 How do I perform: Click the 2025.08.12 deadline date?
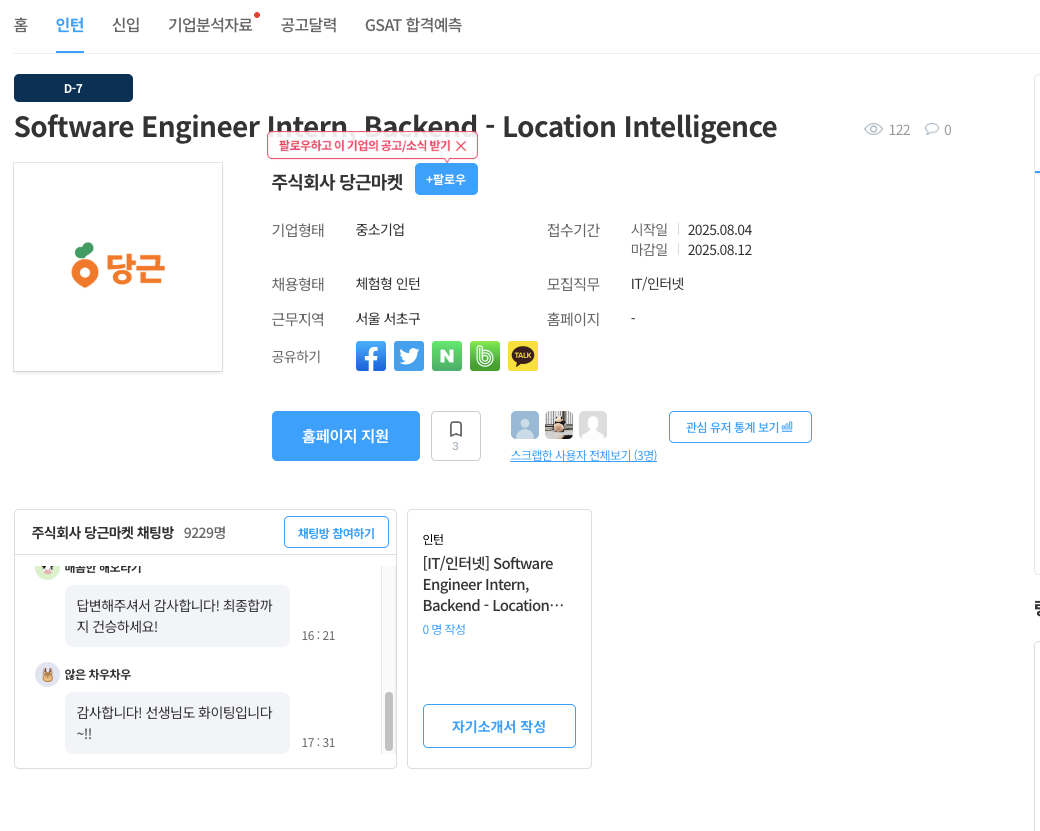[x=720, y=250]
